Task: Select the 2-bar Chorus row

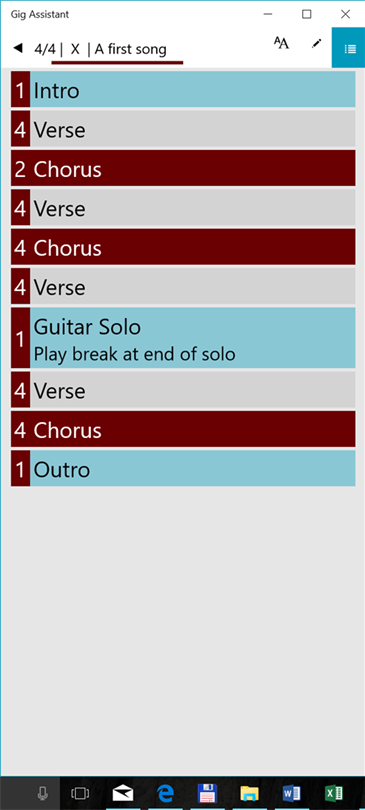Action: [x=183, y=168]
